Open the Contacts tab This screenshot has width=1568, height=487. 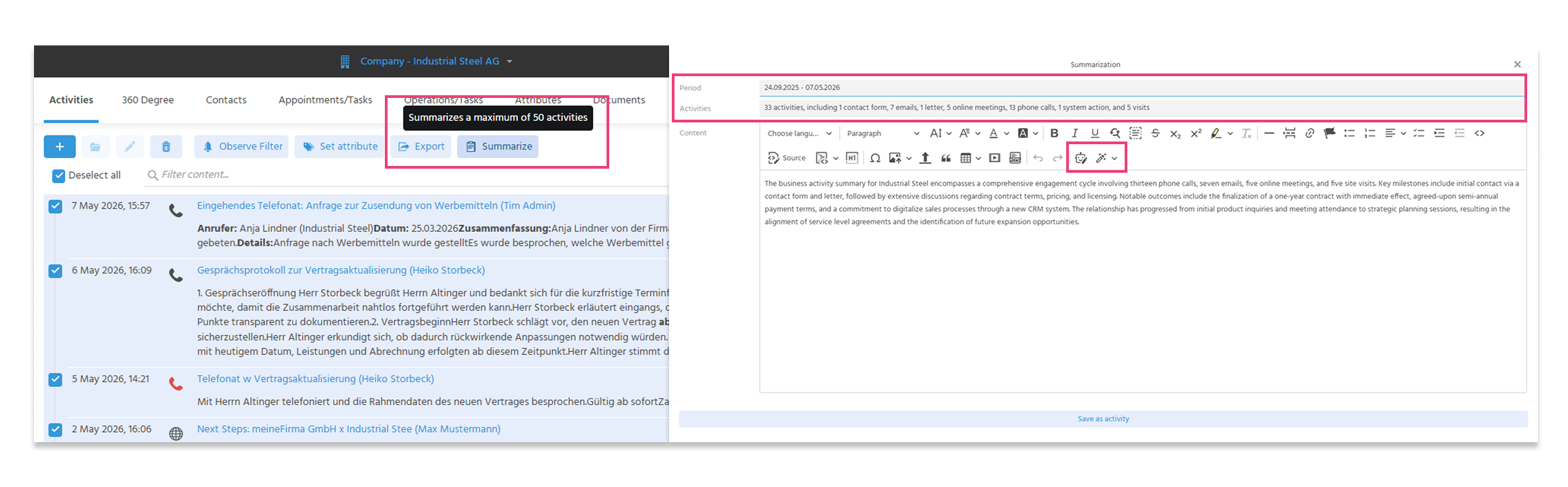[x=226, y=100]
